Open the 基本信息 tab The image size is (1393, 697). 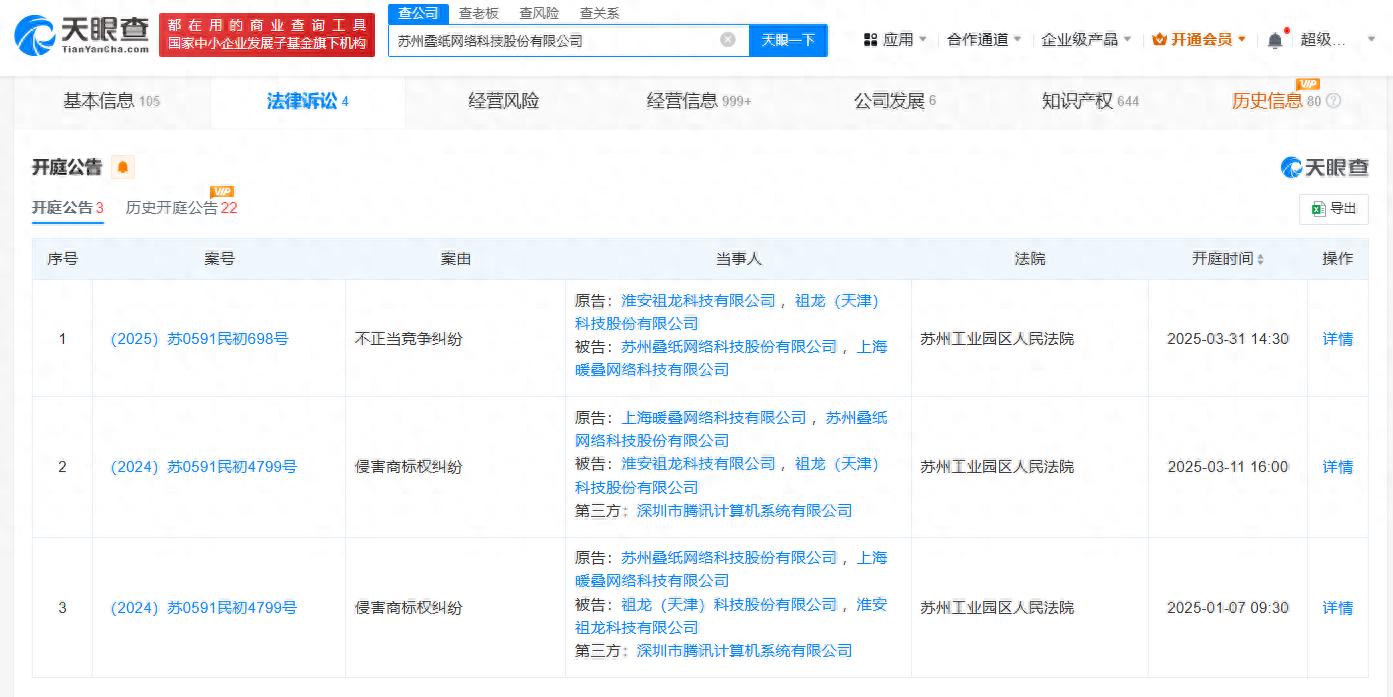(x=111, y=101)
